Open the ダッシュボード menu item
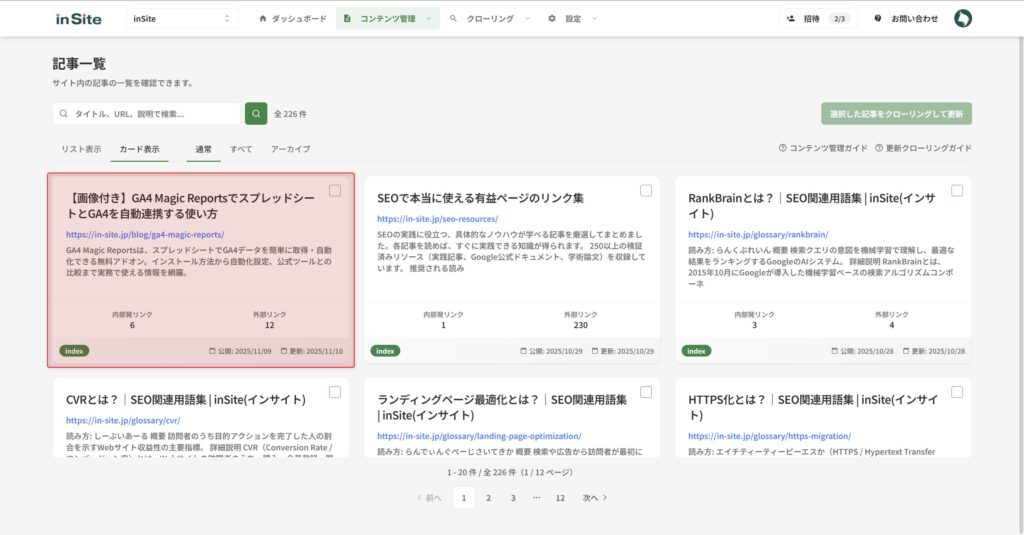Screen dimensions: 1024x535 [293, 19]
